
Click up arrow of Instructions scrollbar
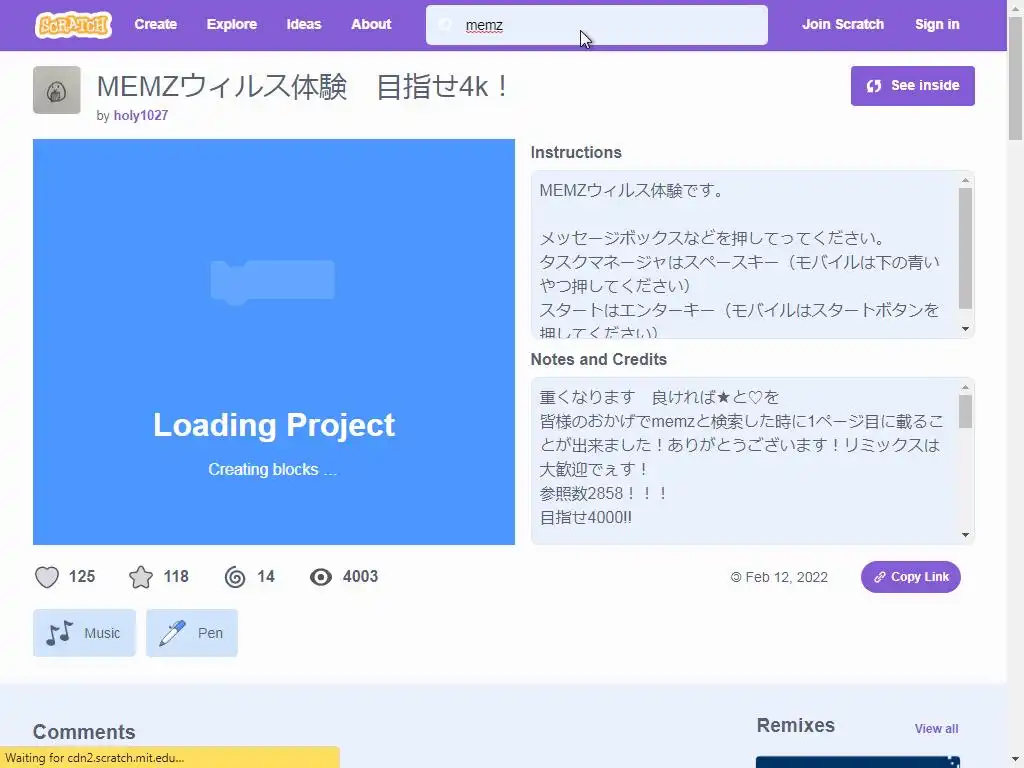965,180
